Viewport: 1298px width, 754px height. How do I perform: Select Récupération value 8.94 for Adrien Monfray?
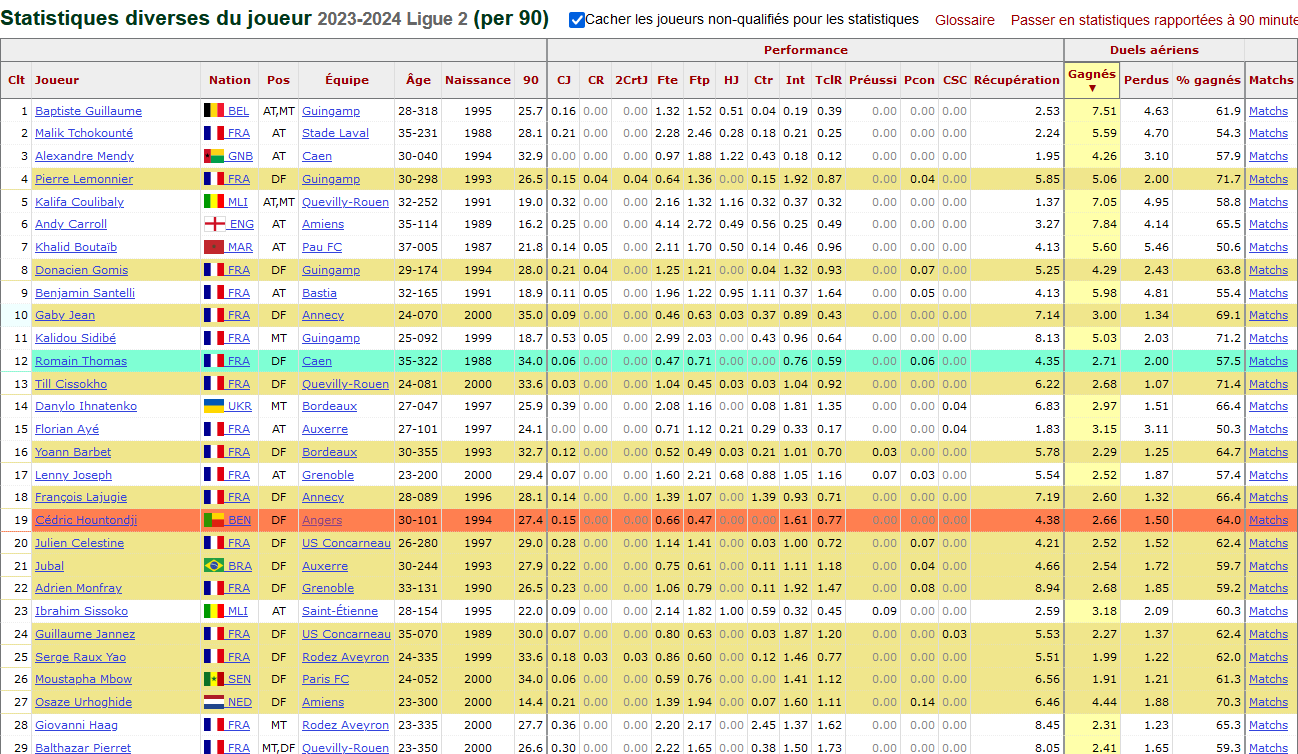[1047, 588]
